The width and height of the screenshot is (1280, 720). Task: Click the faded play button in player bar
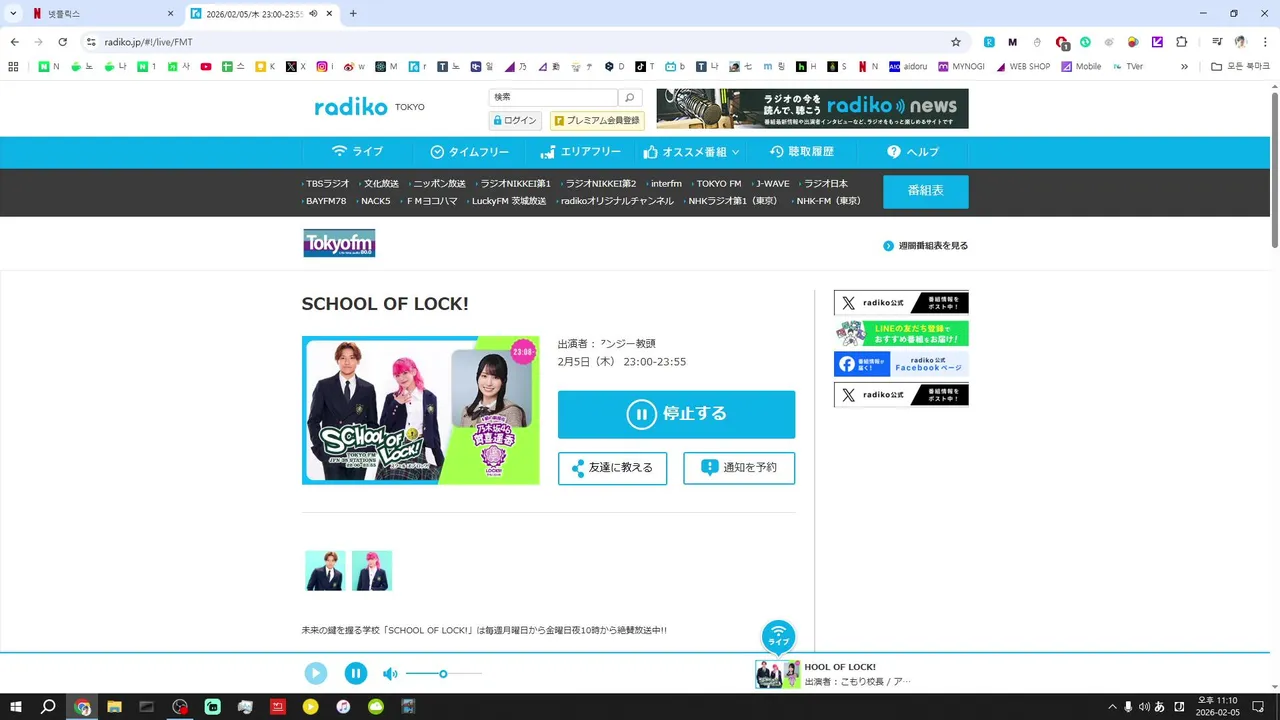(x=316, y=674)
